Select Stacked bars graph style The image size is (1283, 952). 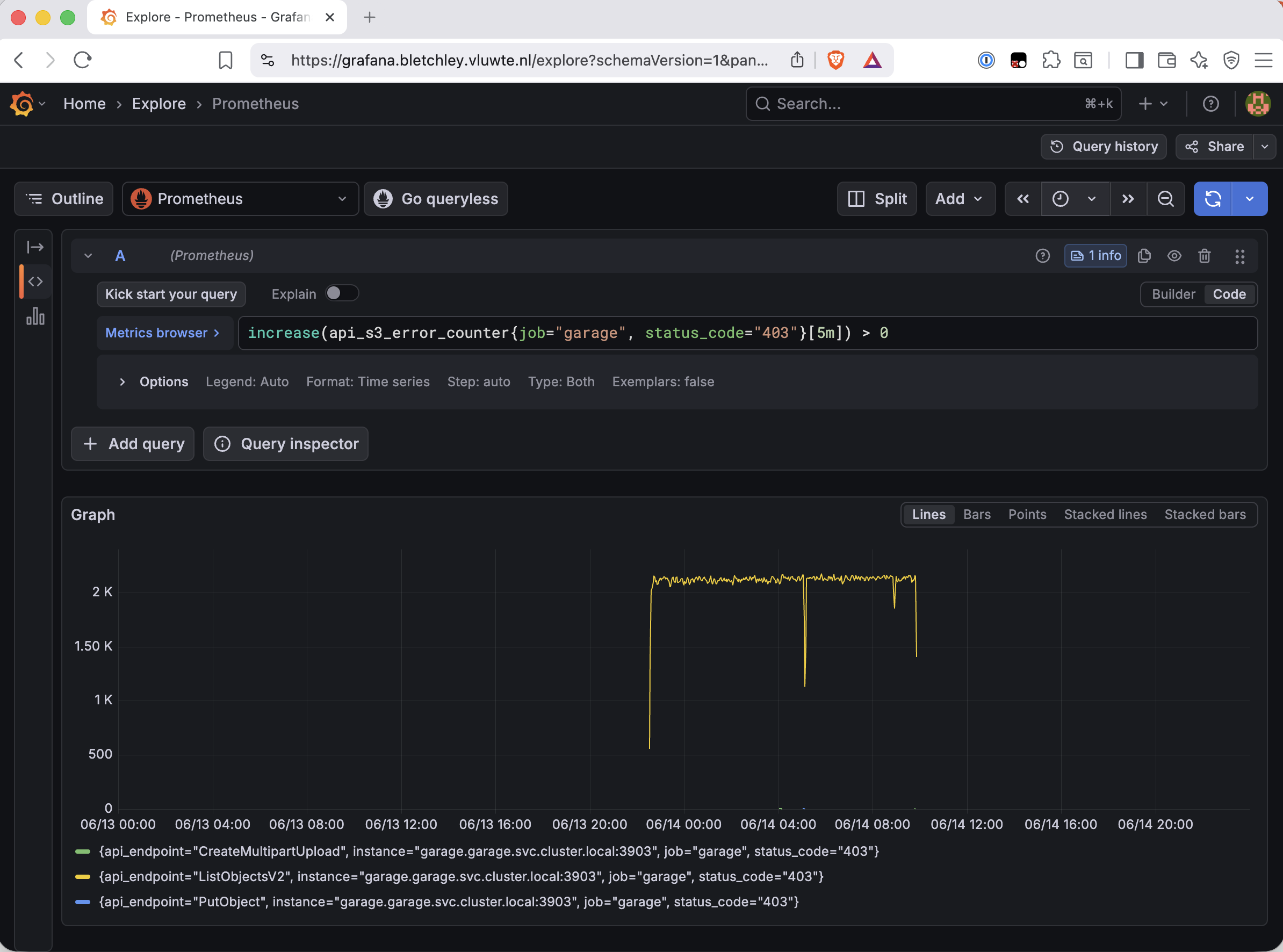coord(1205,515)
